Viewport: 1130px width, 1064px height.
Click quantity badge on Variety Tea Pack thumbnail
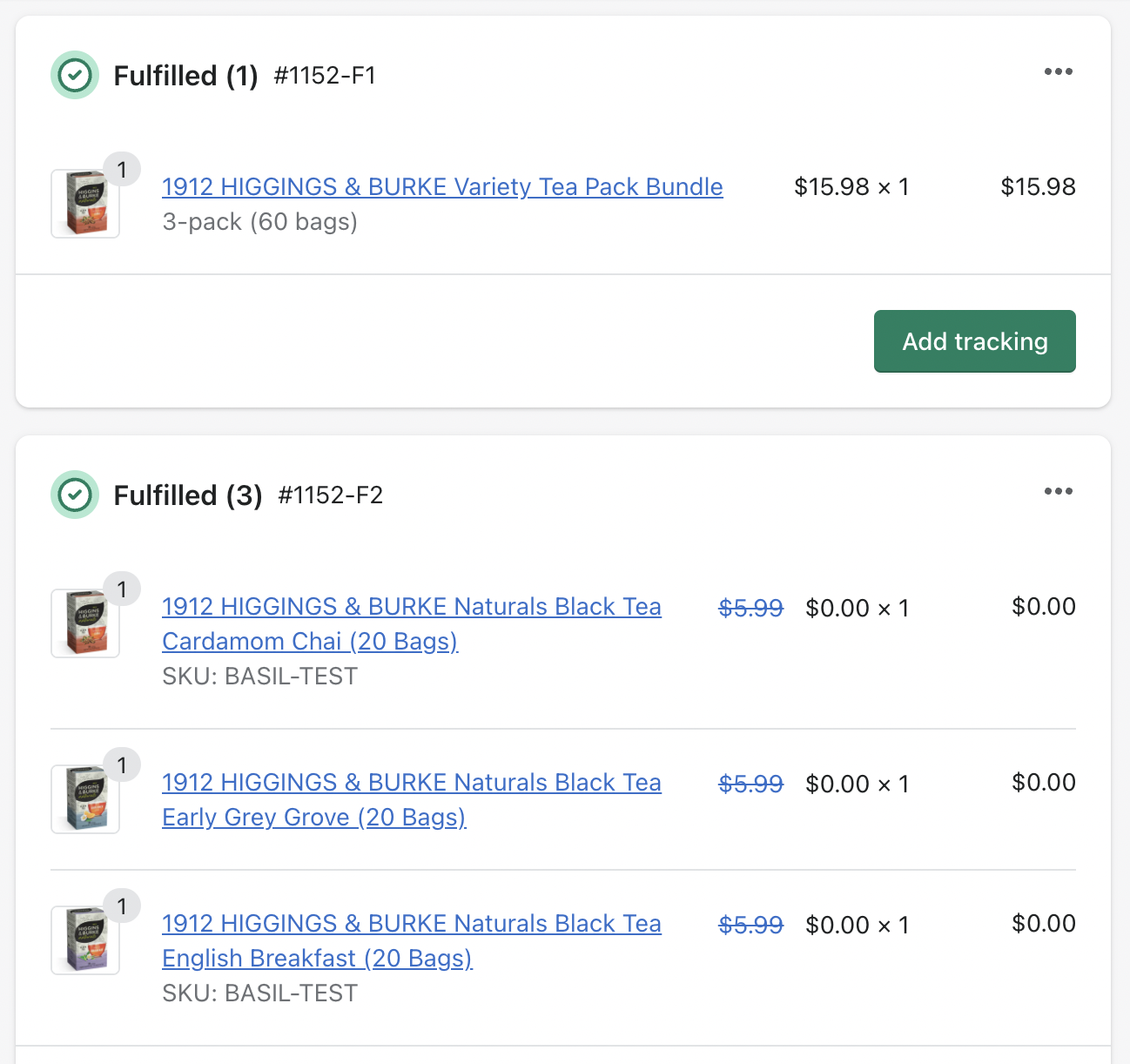122,170
